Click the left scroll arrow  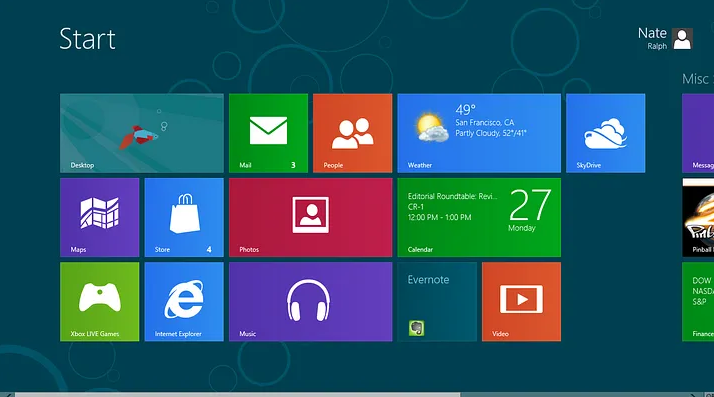coord(8,395)
